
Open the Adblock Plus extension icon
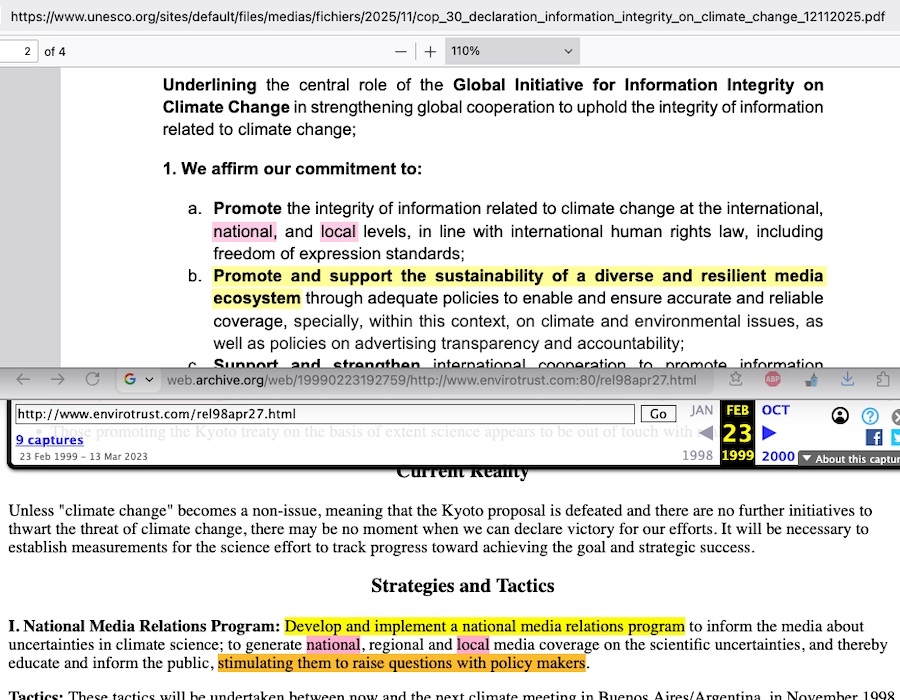(x=772, y=380)
